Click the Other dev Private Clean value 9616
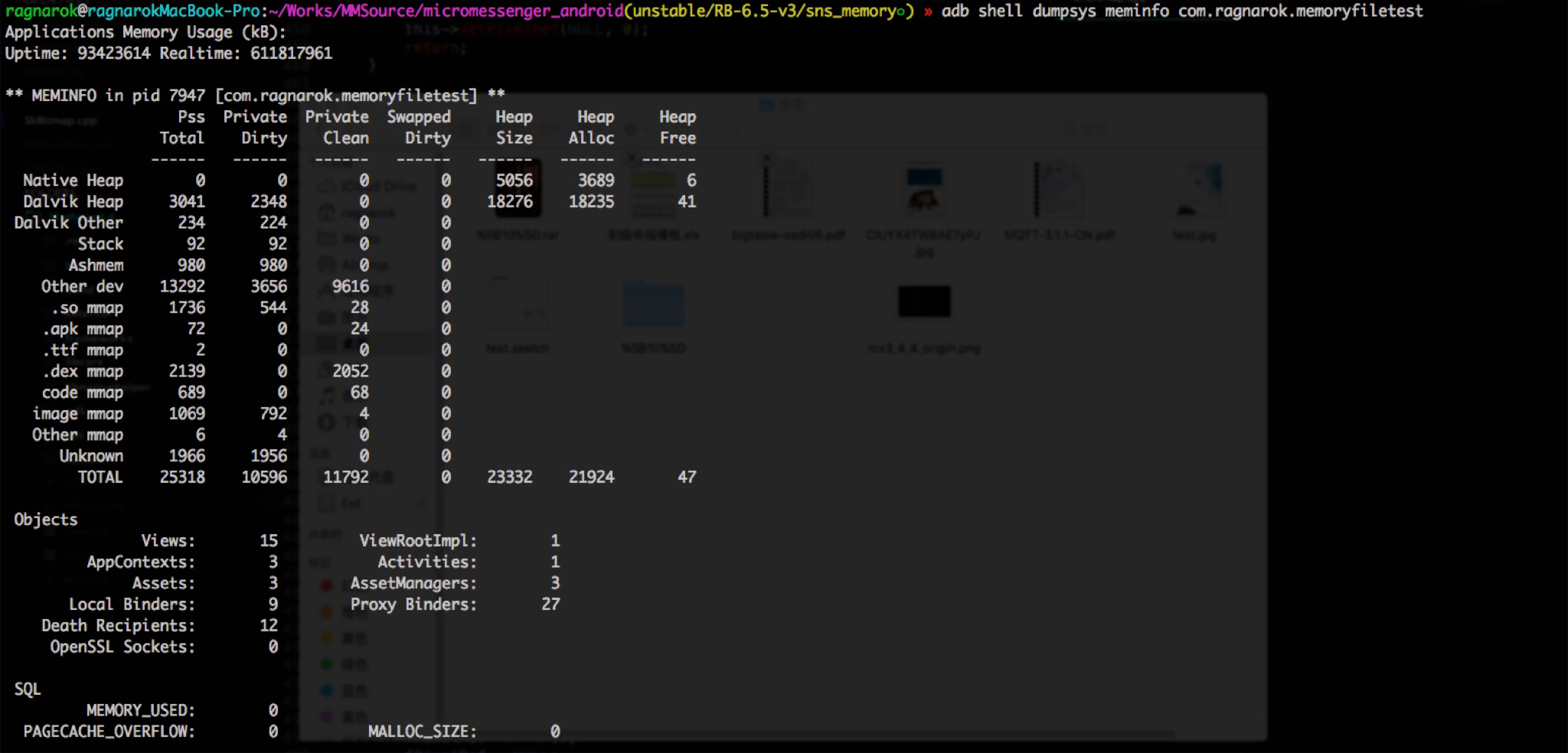 (x=351, y=287)
